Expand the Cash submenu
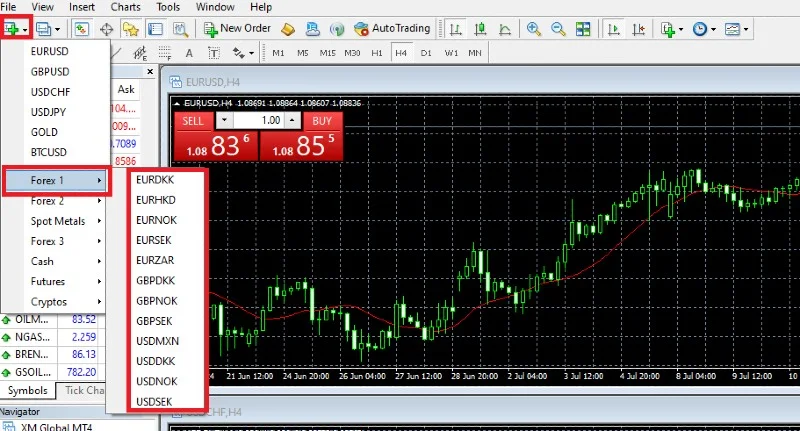The image size is (800, 431). pyautogui.click(x=55, y=261)
